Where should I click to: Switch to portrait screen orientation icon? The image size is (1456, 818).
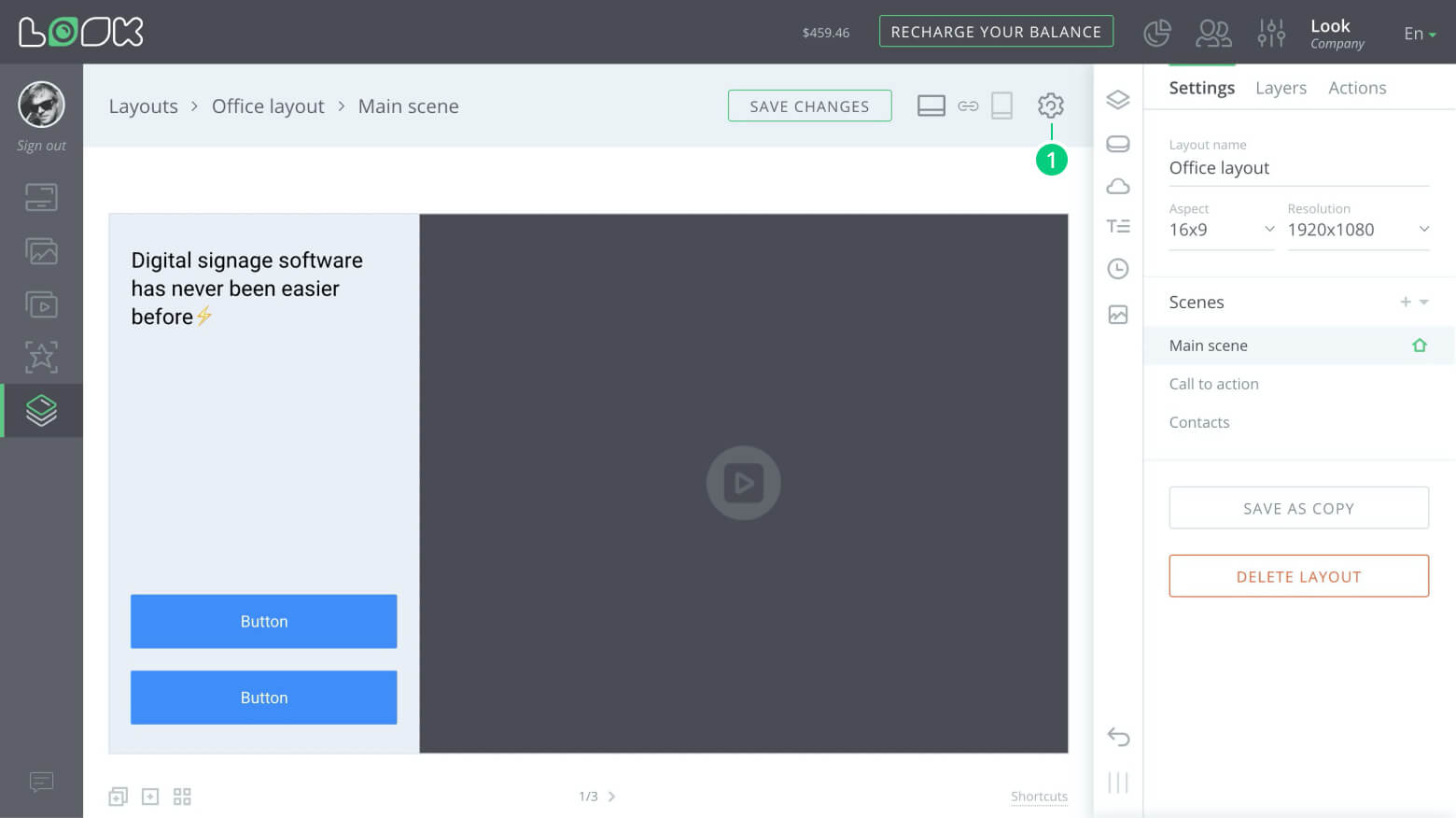point(1001,106)
